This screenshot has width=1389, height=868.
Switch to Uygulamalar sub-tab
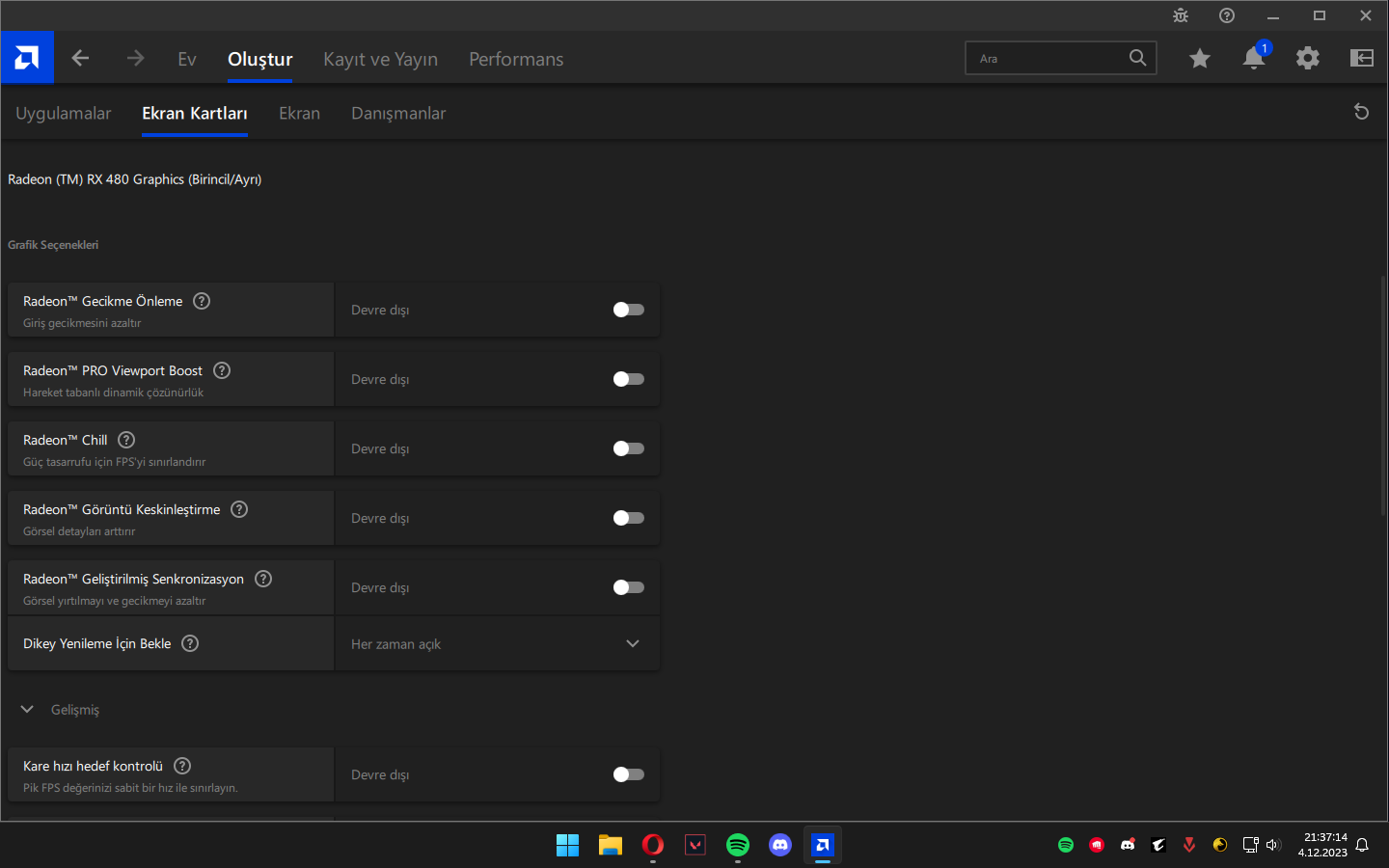64,113
